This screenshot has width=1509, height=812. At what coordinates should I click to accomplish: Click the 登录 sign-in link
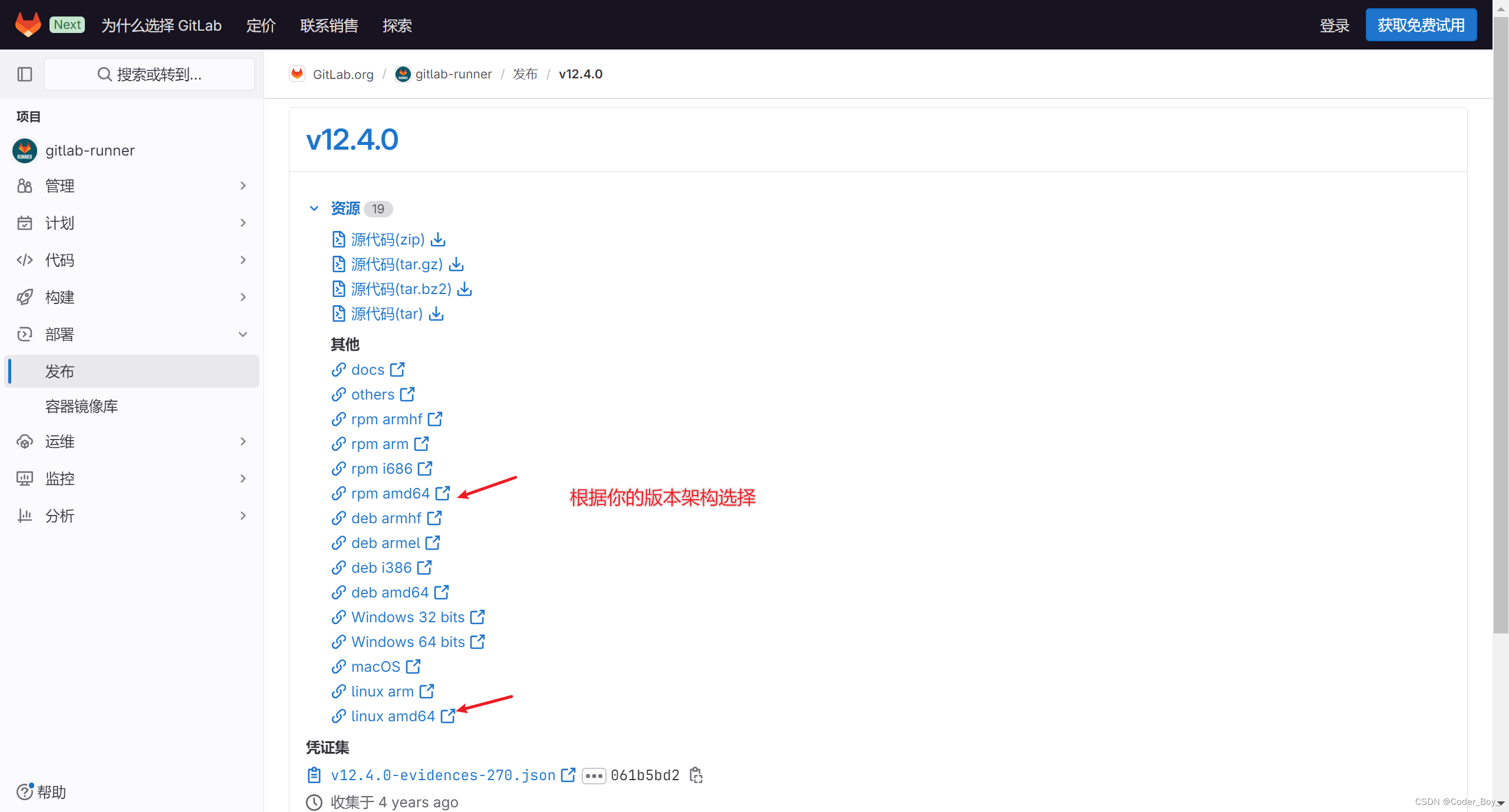[x=1335, y=25]
